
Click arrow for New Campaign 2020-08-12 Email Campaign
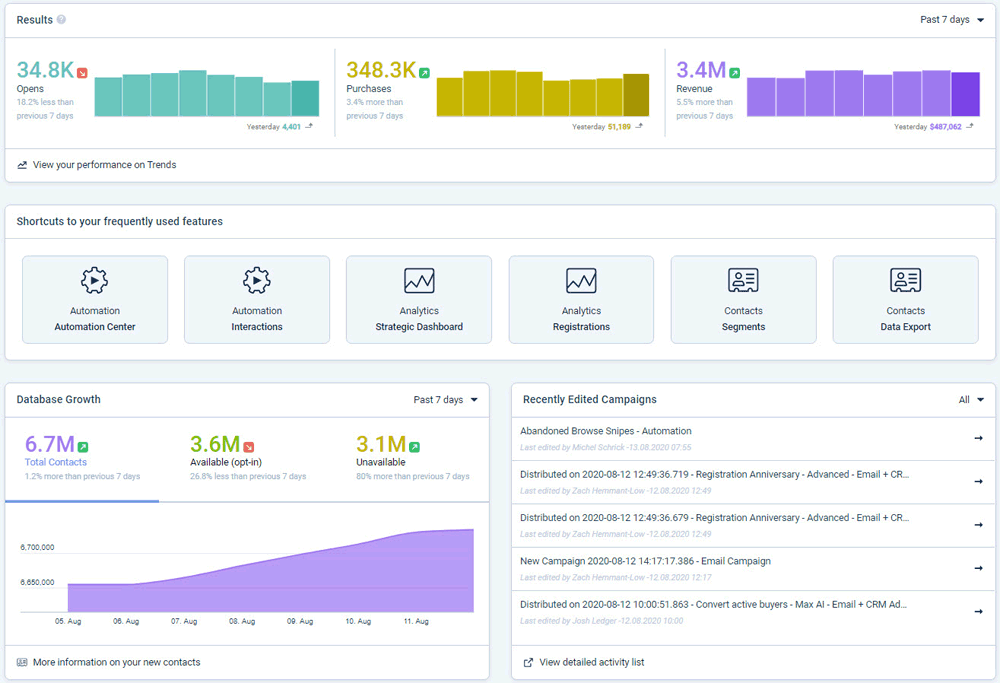(978, 568)
